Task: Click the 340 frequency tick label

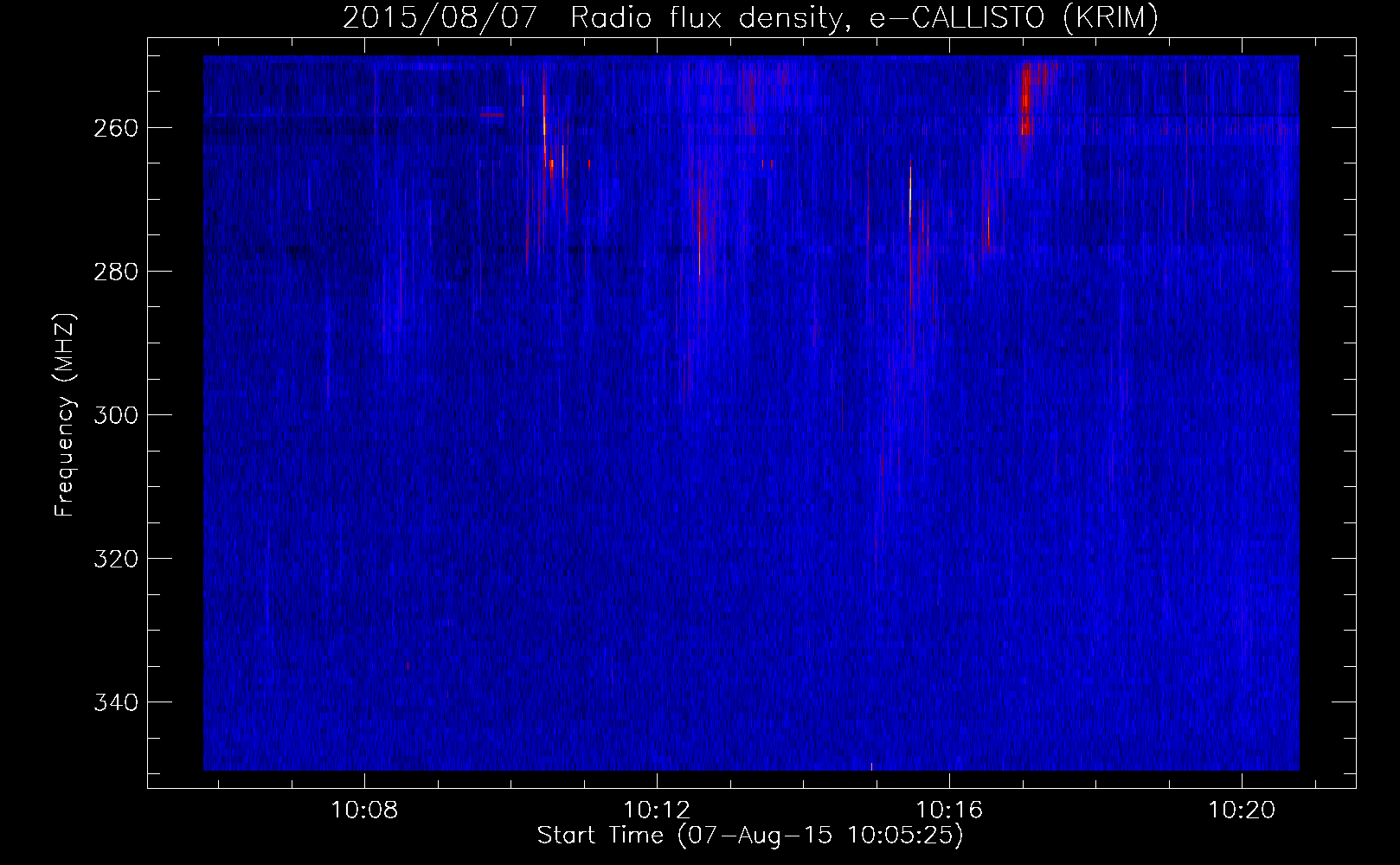Action: [x=116, y=702]
